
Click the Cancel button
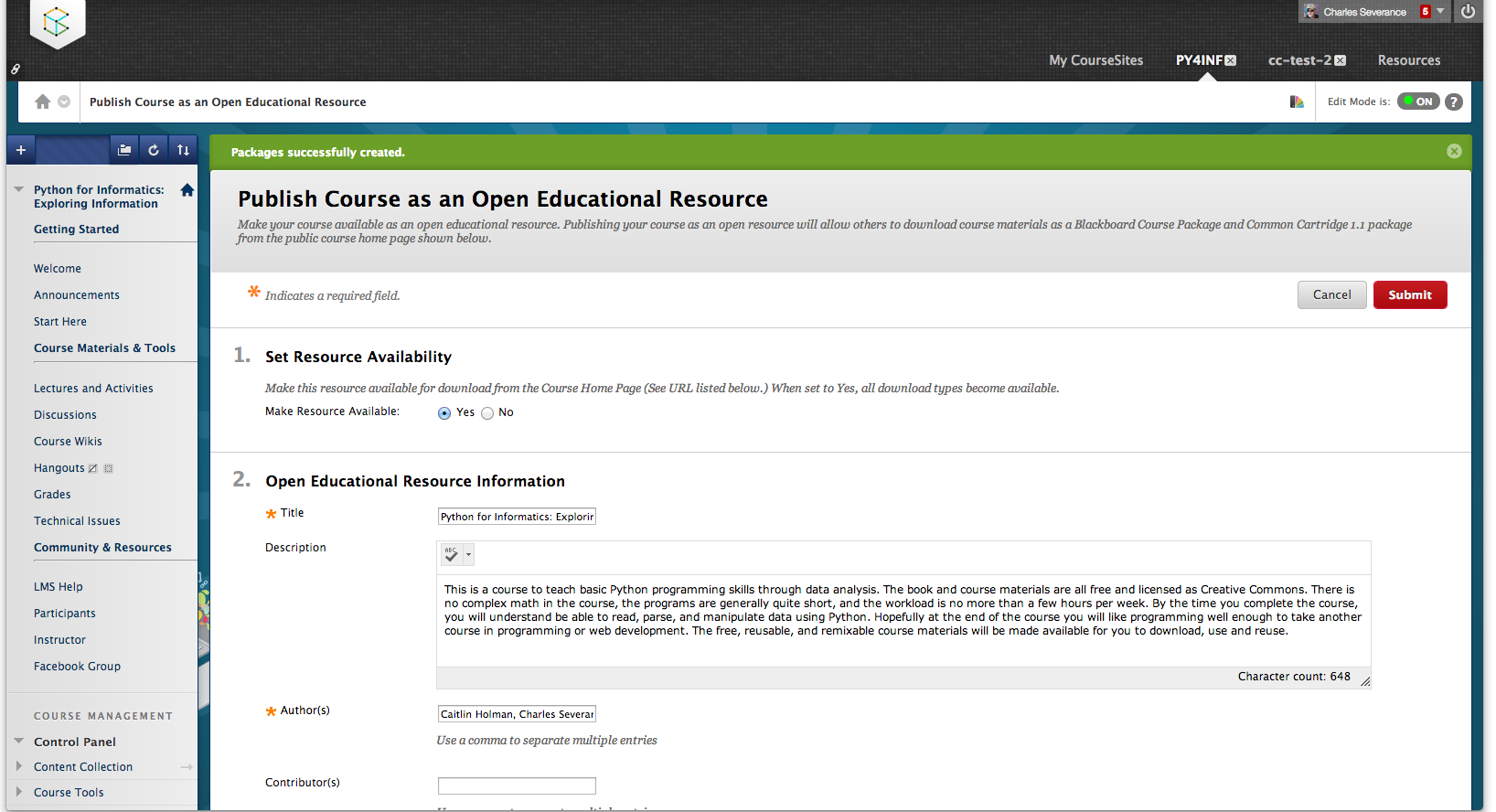(1331, 294)
